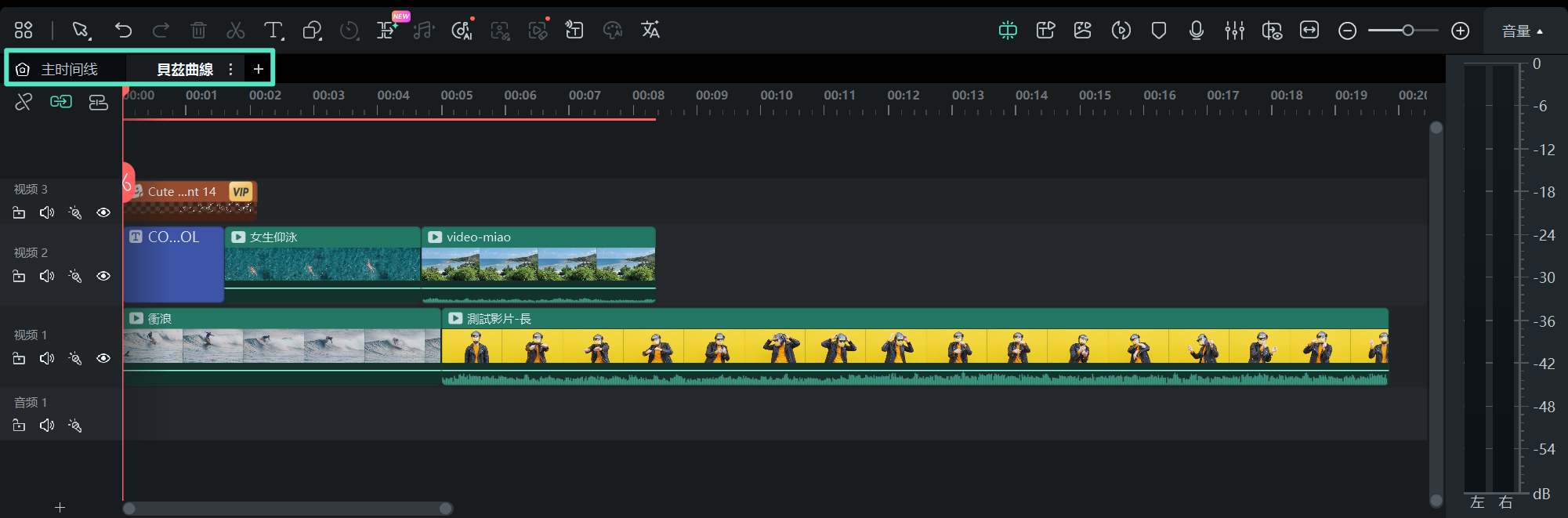Open the 貝茲曲線 tab options menu
The width and height of the screenshot is (1568, 518).
[x=230, y=70]
